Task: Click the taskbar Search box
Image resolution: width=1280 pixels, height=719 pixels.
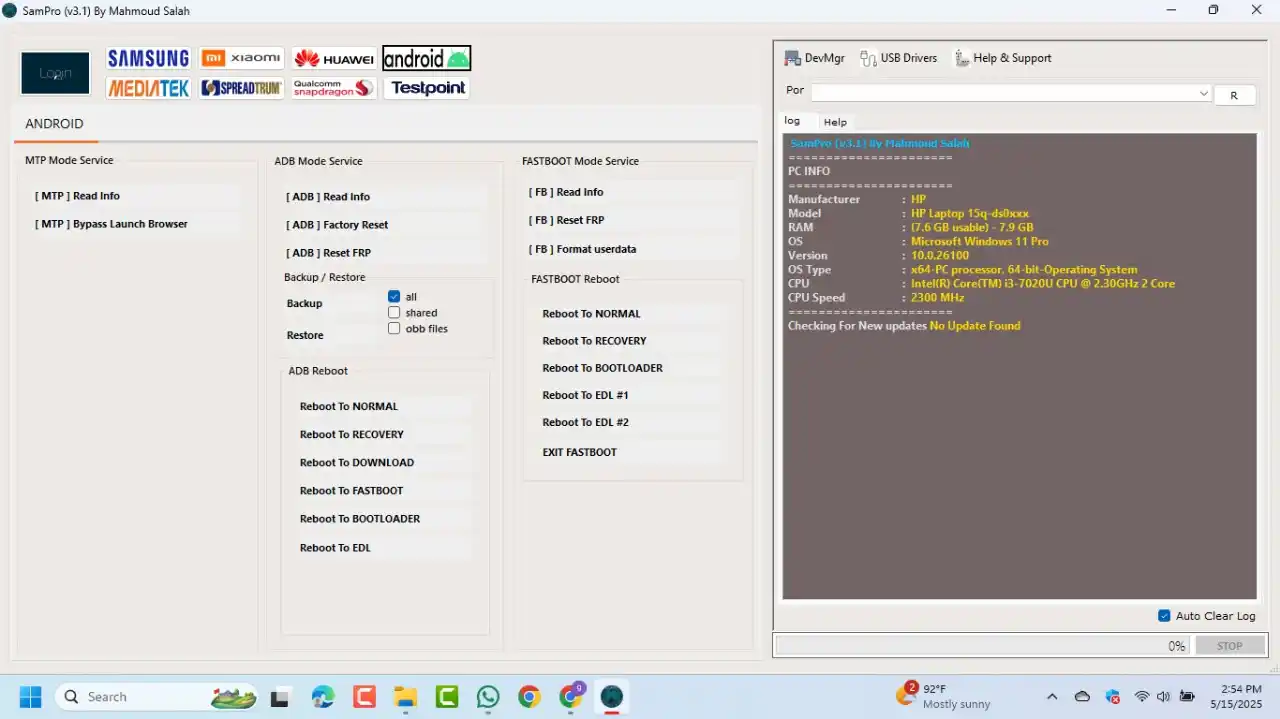Action: coord(157,696)
